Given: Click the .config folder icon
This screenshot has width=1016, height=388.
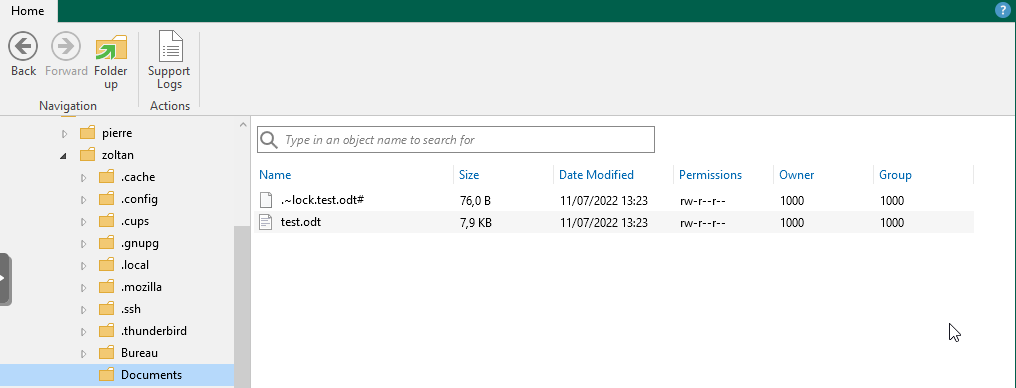Looking at the screenshot, I should (x=106, y=199).
